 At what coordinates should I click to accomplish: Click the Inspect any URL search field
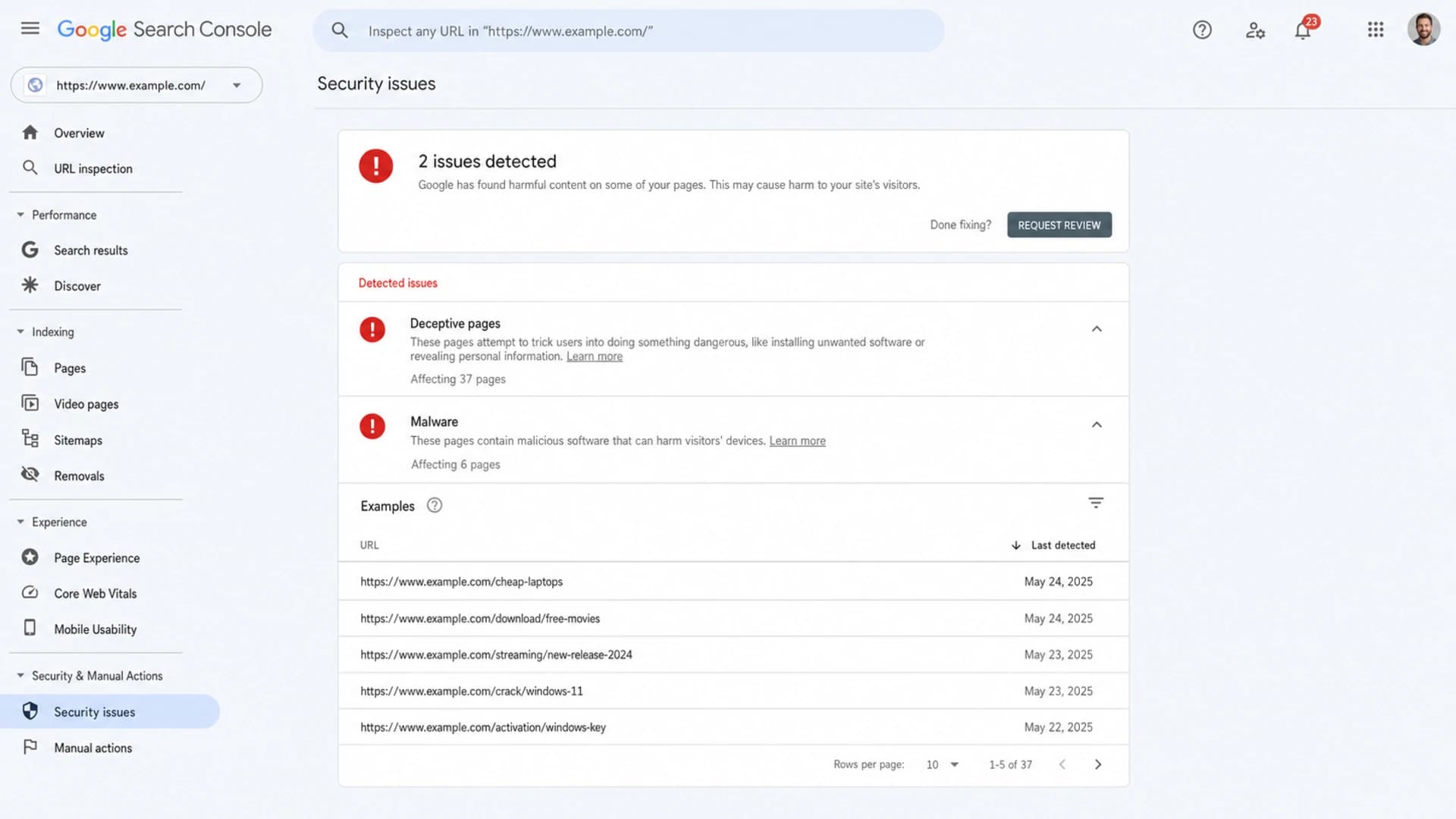[629, 30]
